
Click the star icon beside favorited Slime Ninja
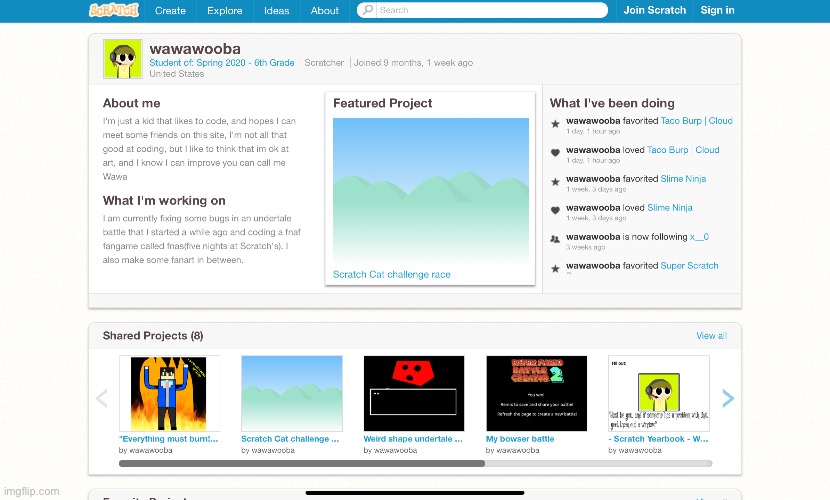coord(555,182)
